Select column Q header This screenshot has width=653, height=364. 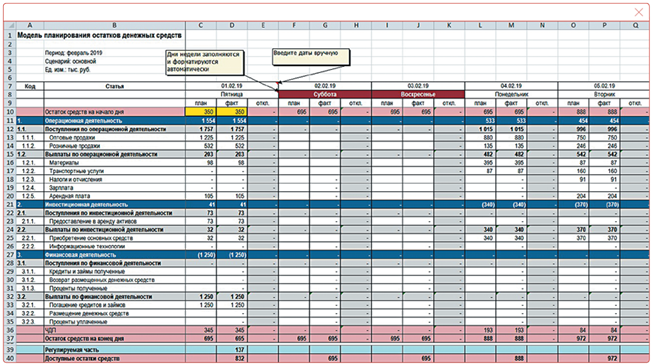point(635,25)
